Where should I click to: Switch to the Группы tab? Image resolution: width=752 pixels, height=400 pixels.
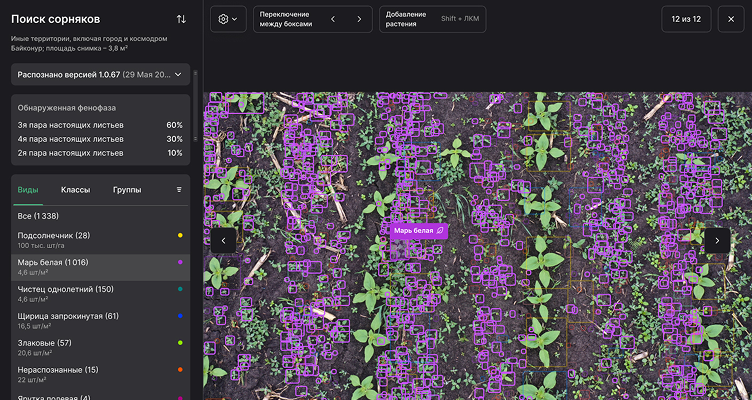coord(127,189)
